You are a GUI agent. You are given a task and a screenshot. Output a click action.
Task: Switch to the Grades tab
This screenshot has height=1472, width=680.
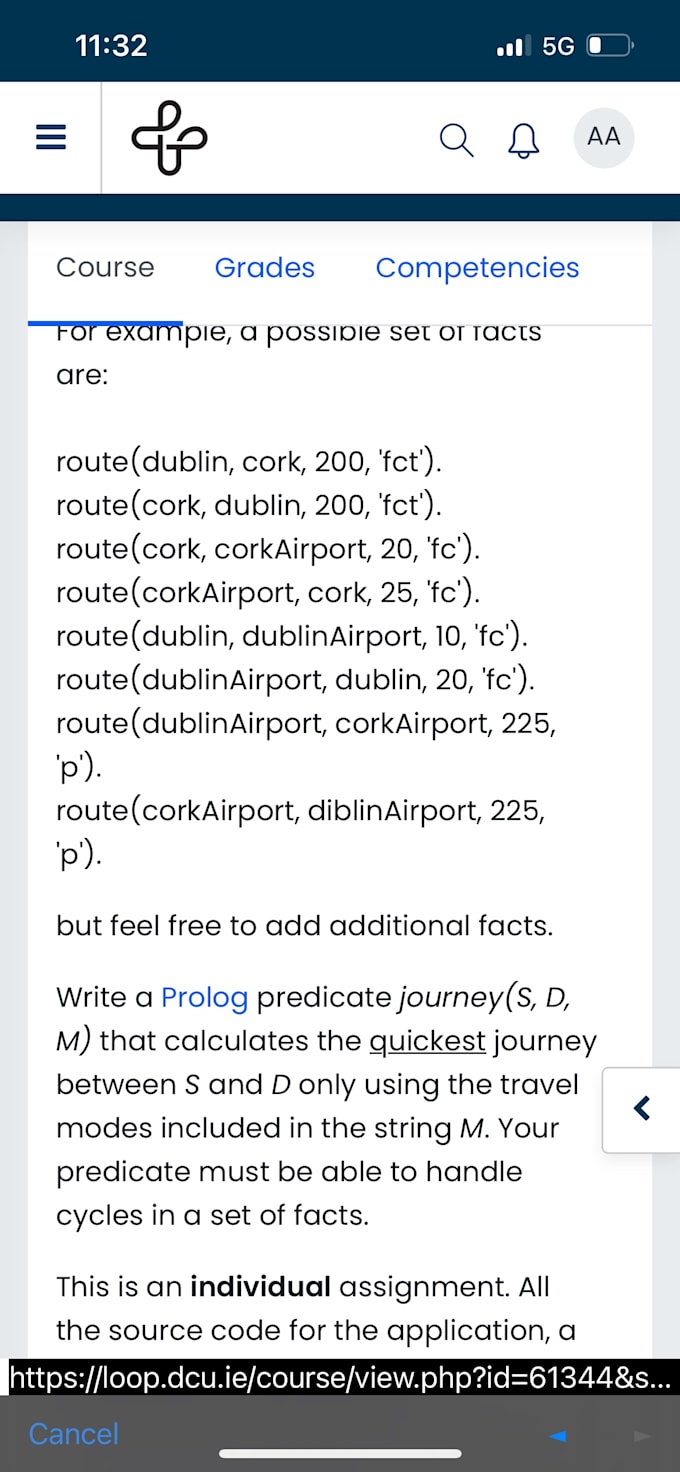[265, 268]
